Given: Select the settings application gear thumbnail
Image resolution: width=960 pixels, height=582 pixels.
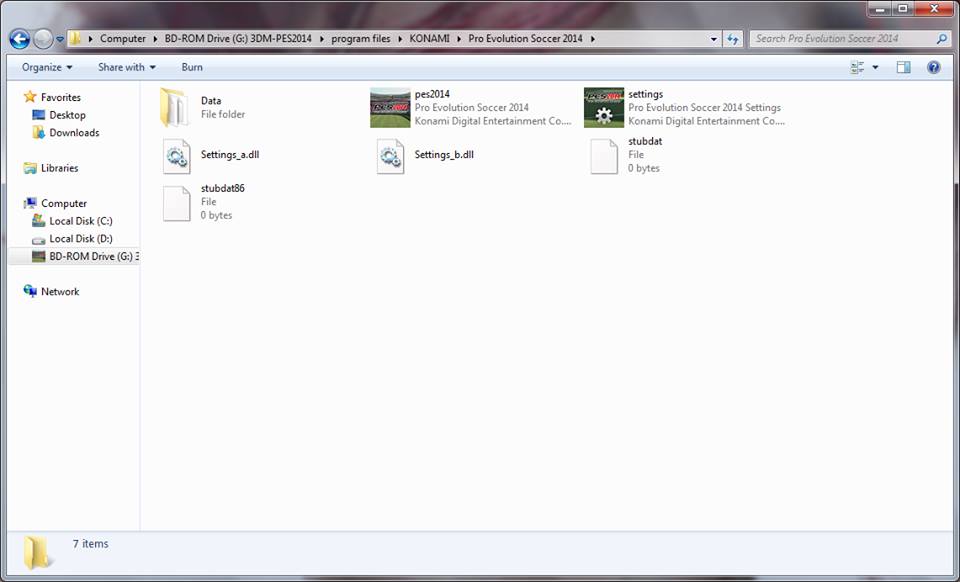Looking at the screenshot, I should point(604,108).
